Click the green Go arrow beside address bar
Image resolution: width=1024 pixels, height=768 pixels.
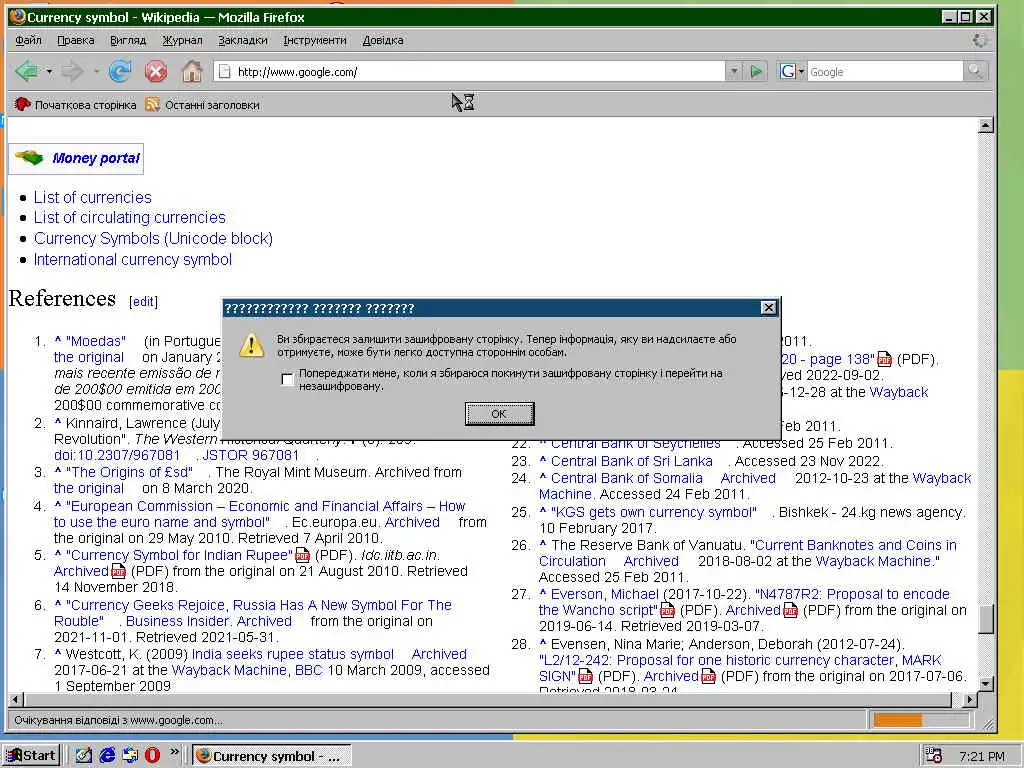pyautogui.click(x=756, y=71)
